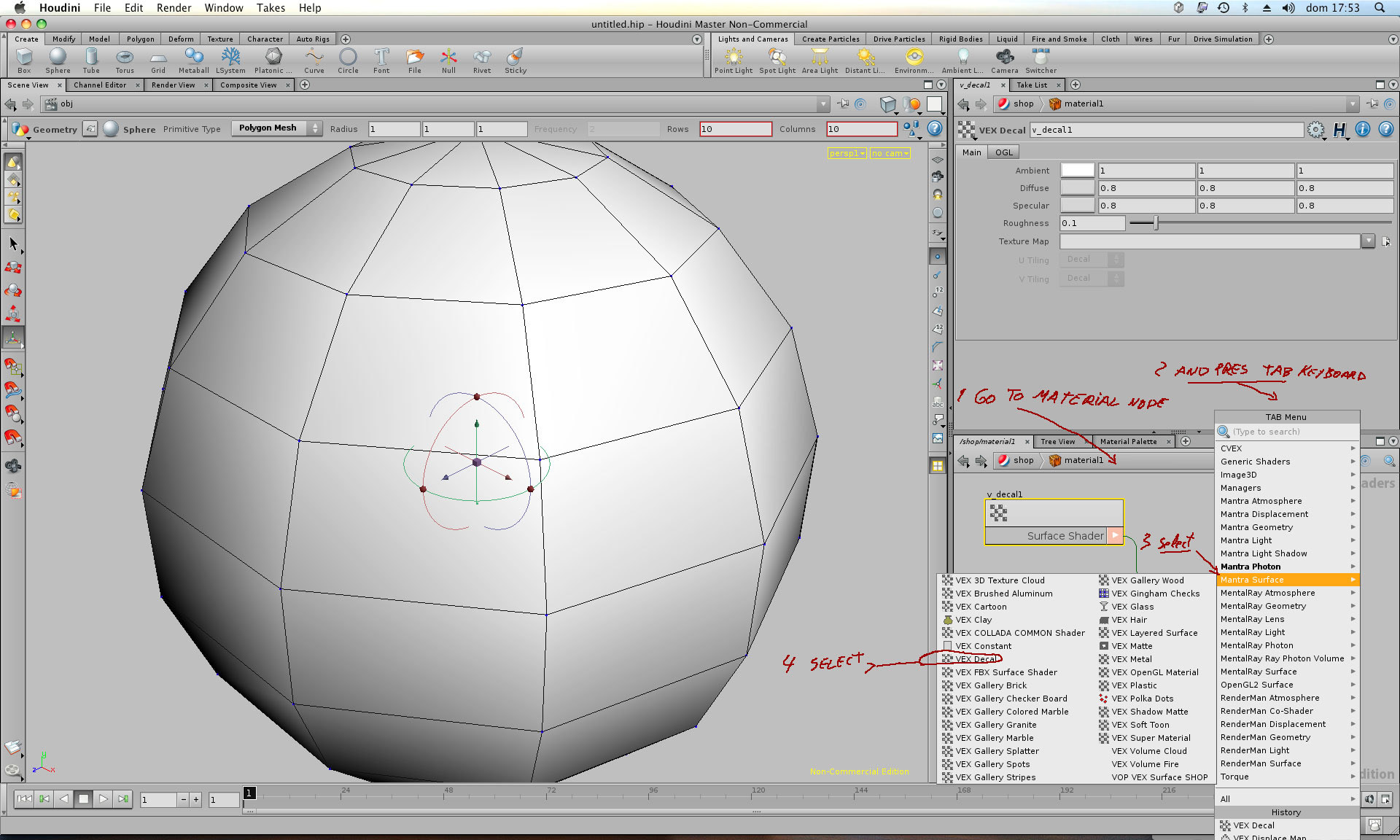This screenshot has width=1400, height=840.
Task: Switch to the Deform shelf tab
Action: [181, 39]
